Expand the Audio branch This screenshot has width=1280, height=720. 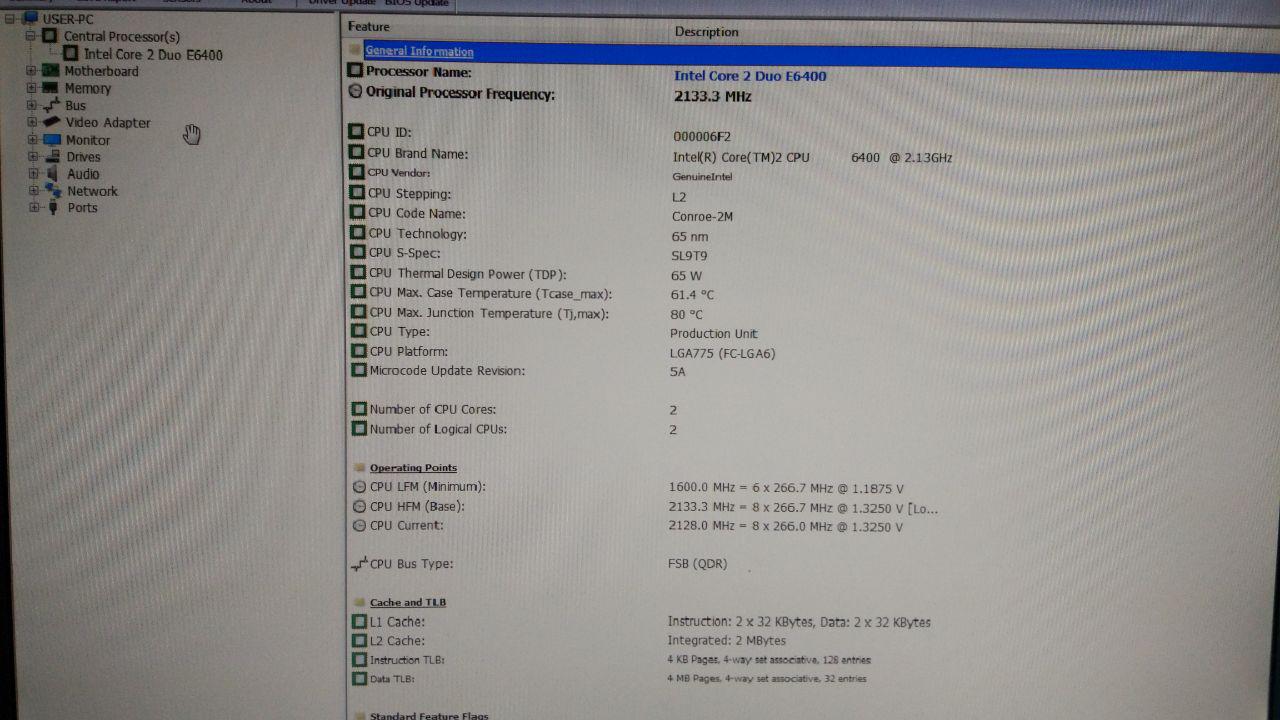coord(34,174)
